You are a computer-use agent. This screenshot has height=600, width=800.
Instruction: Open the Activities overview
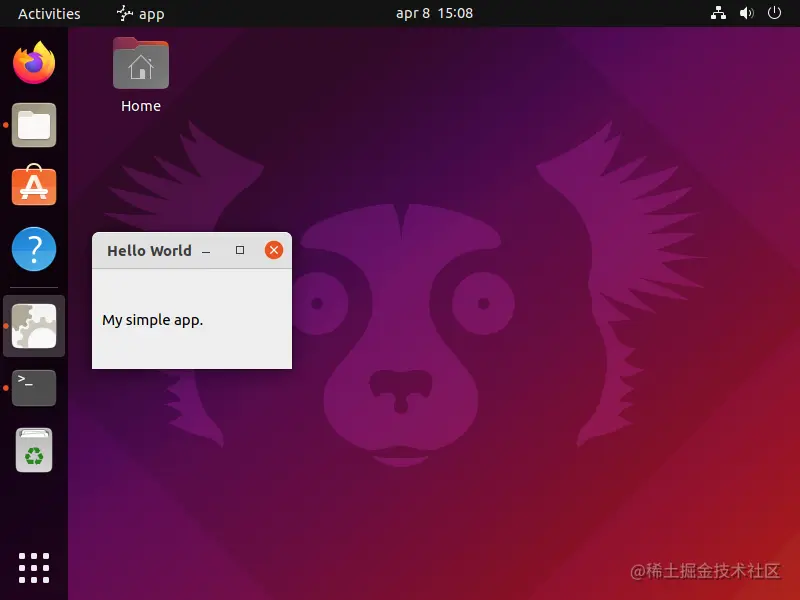[x=48, y=13]
